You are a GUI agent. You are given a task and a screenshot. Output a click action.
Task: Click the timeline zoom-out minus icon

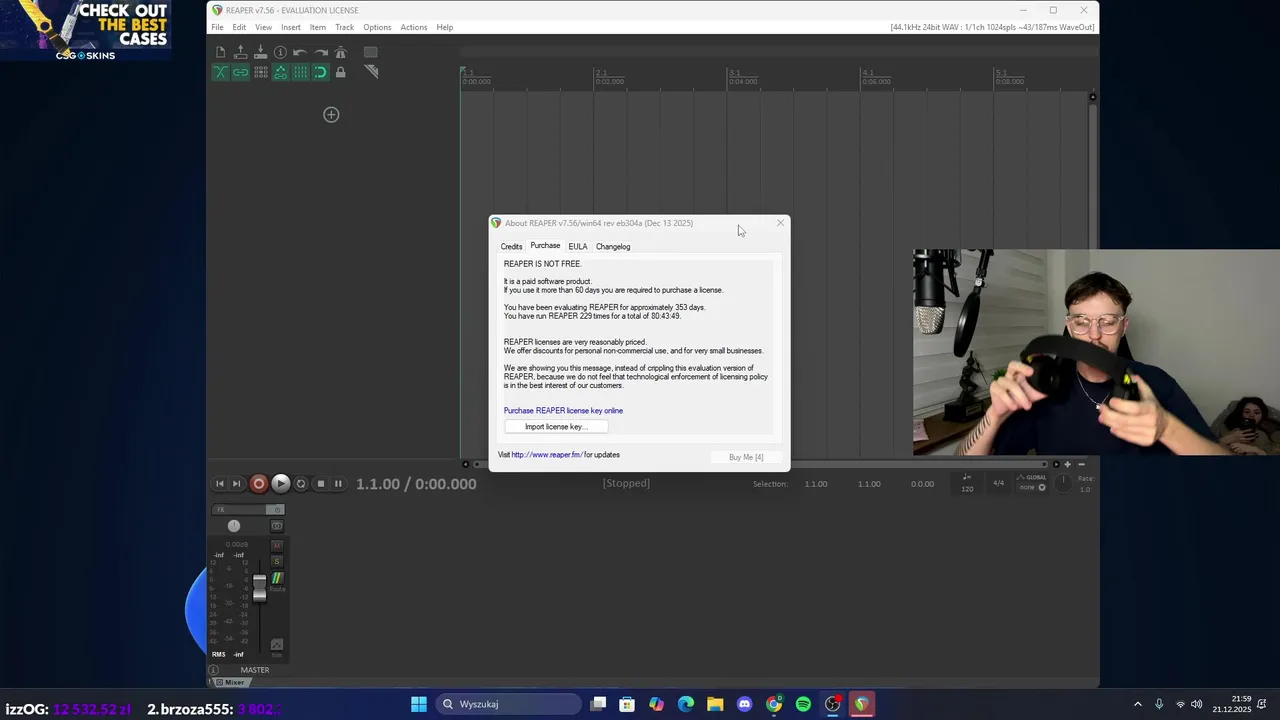1082,464
